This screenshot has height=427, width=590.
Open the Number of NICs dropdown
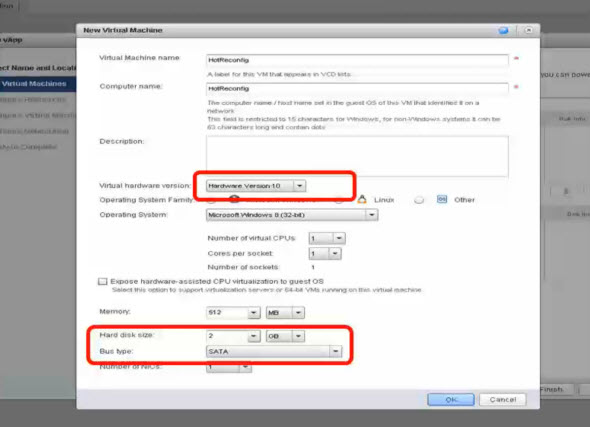click(229, 367)
